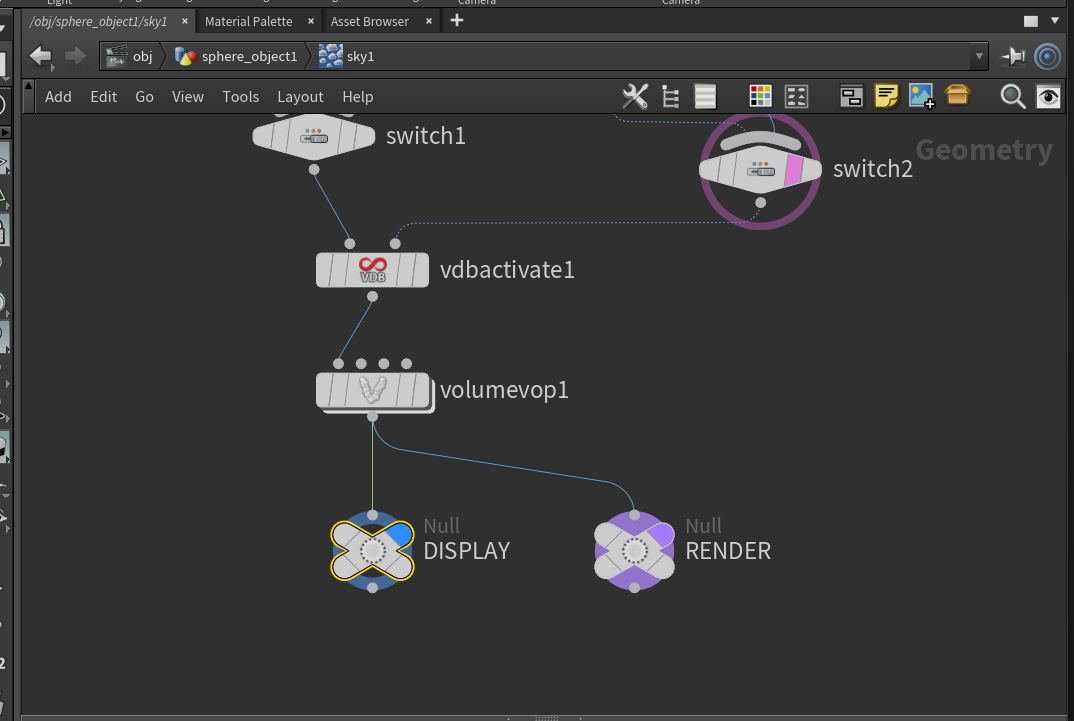
Task: Open the Edit menu
Action: [x=103, y=97]
